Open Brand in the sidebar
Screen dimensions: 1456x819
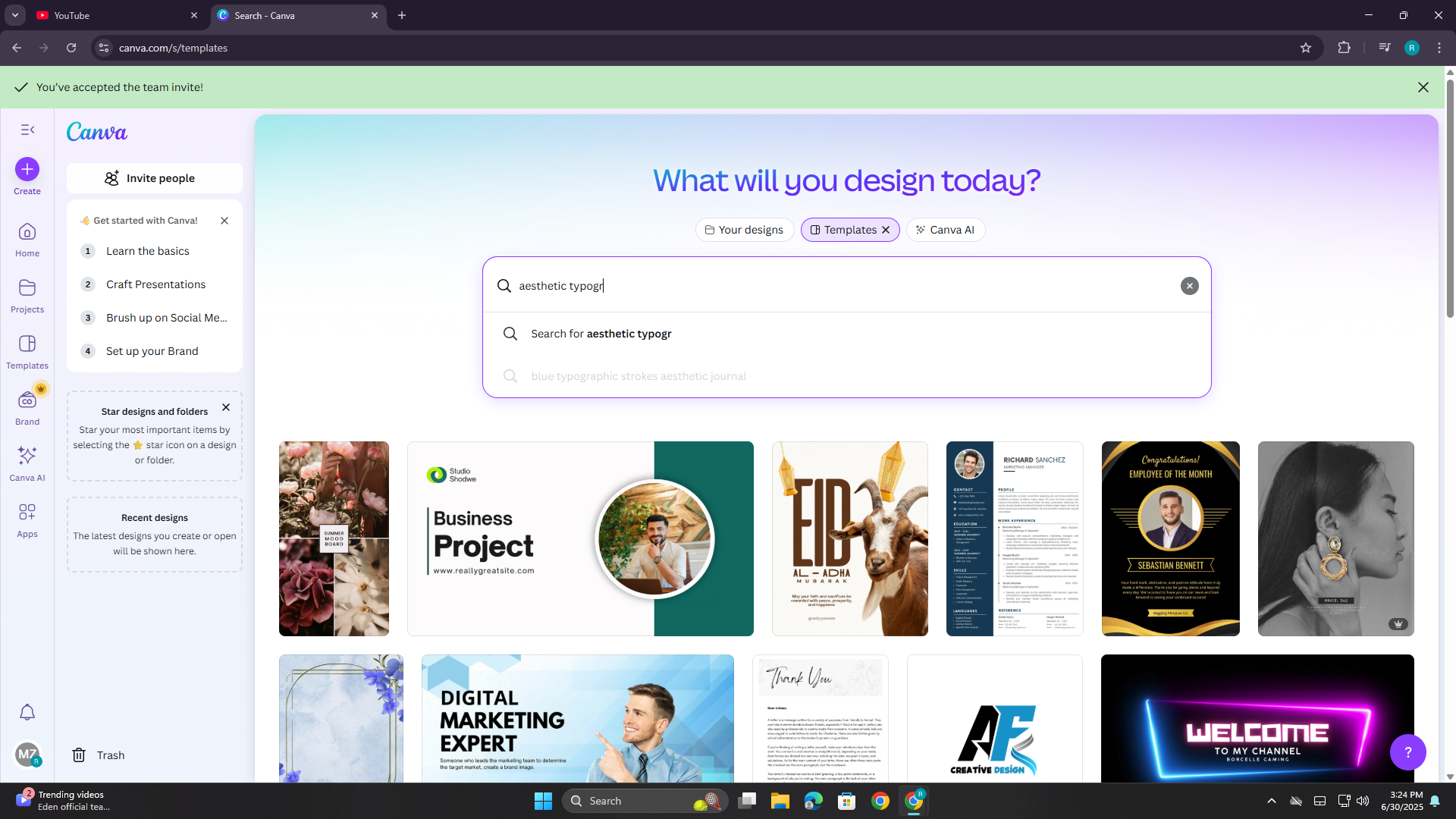[x=27, y=408]
